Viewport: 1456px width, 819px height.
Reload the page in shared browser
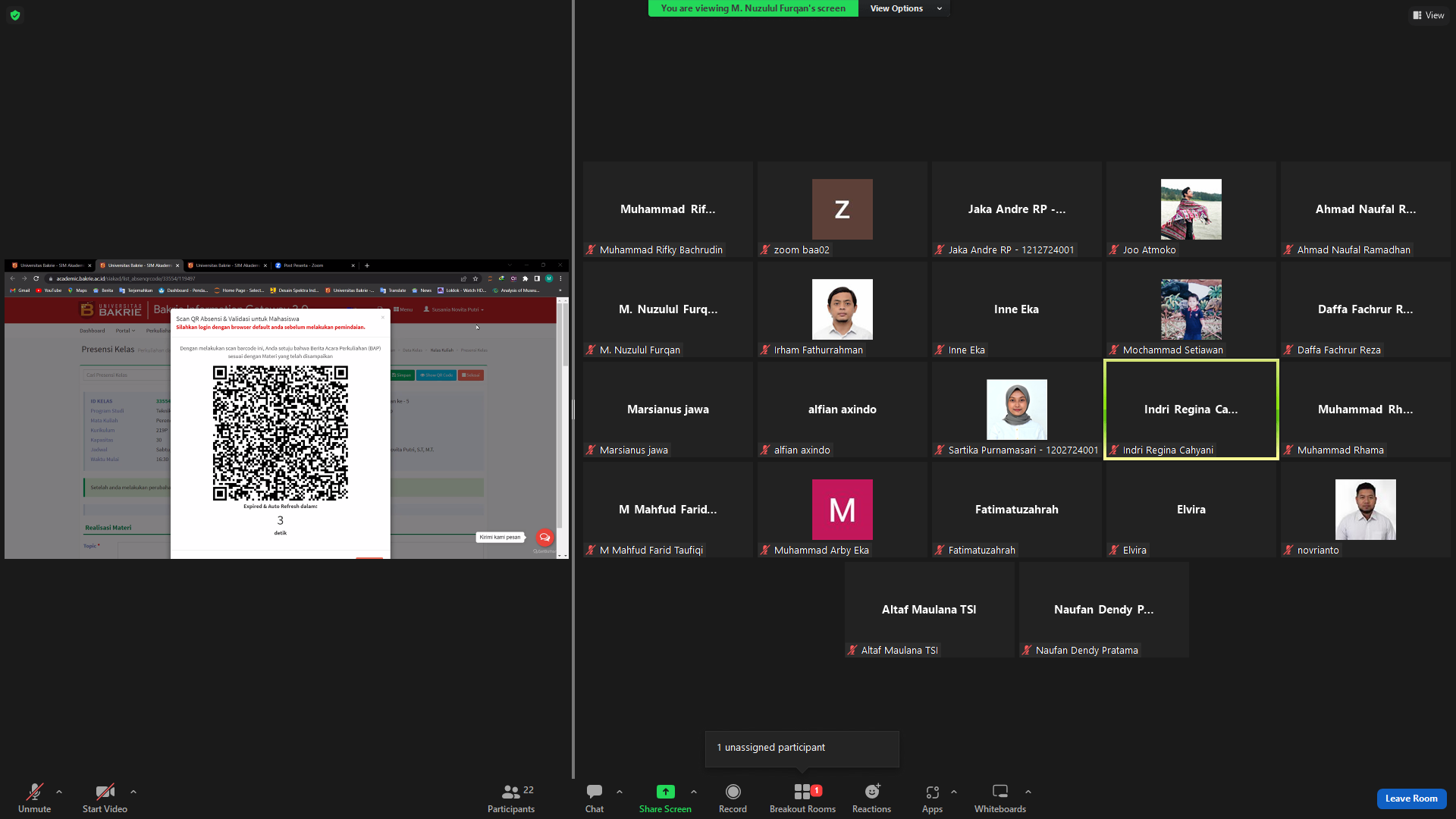pos(36,278)
